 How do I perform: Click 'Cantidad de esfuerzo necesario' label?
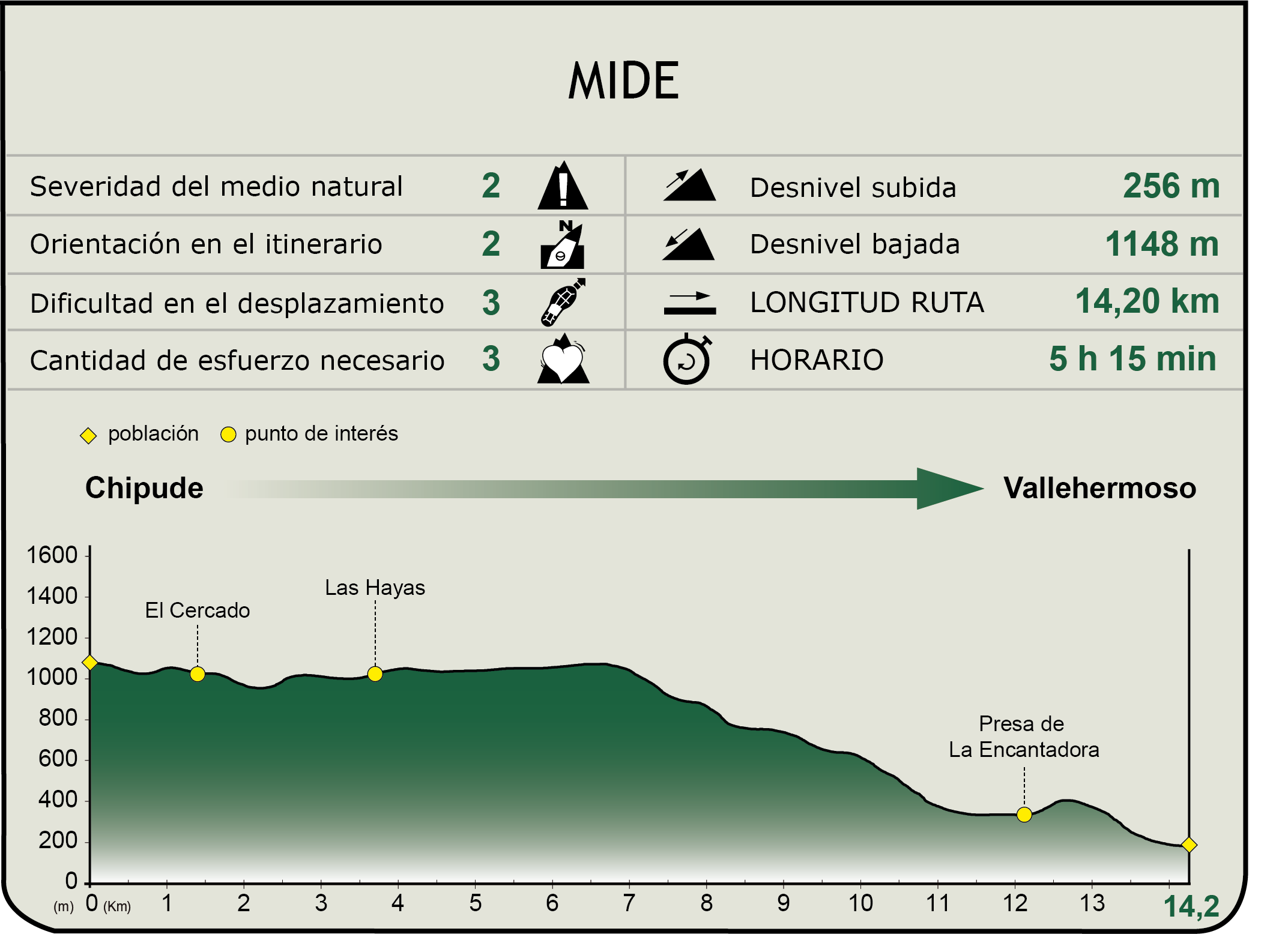(x=237, y=361)
